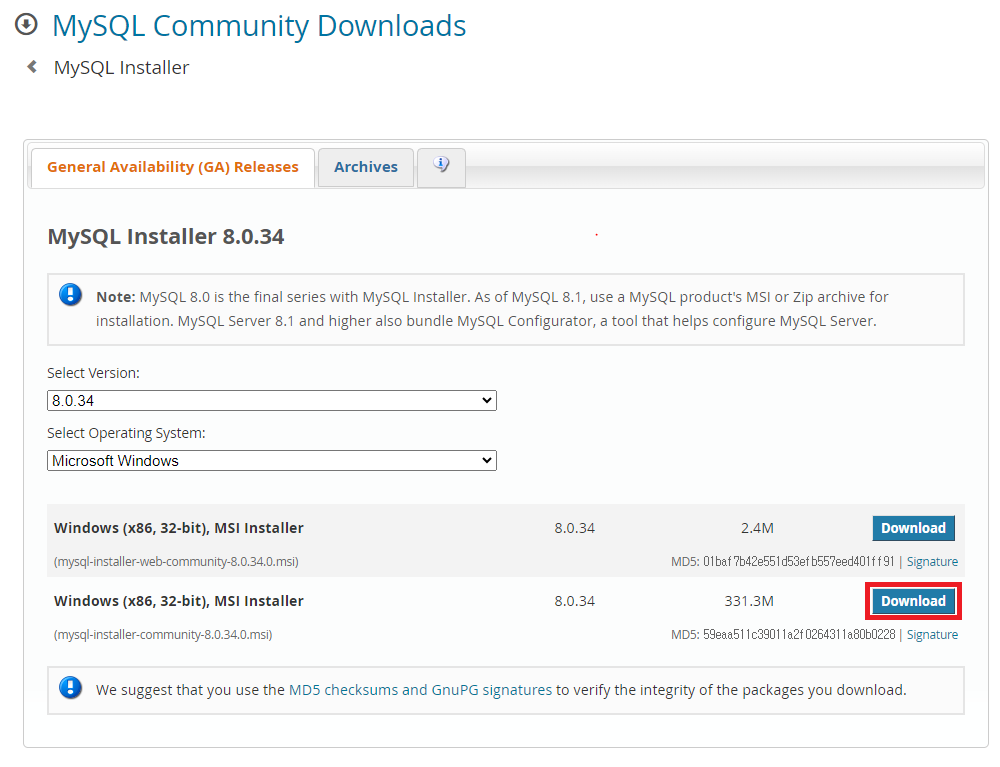Click the MySQL Installer 8.0.34 heading
The height and width of the screenshot is (767, 1000).
pos(166,237)
